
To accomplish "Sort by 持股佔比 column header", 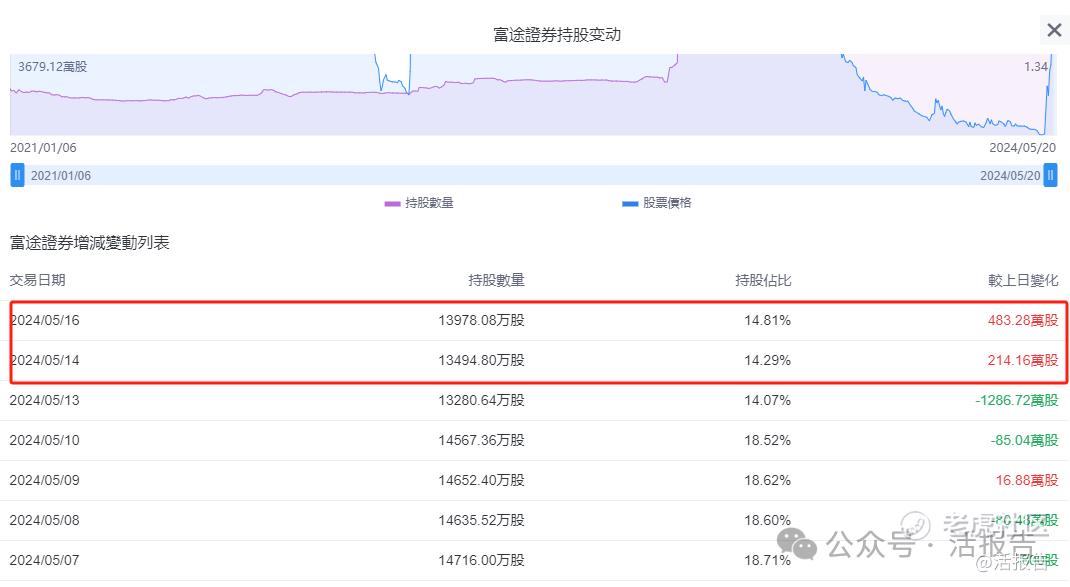I will pos(763,280).
